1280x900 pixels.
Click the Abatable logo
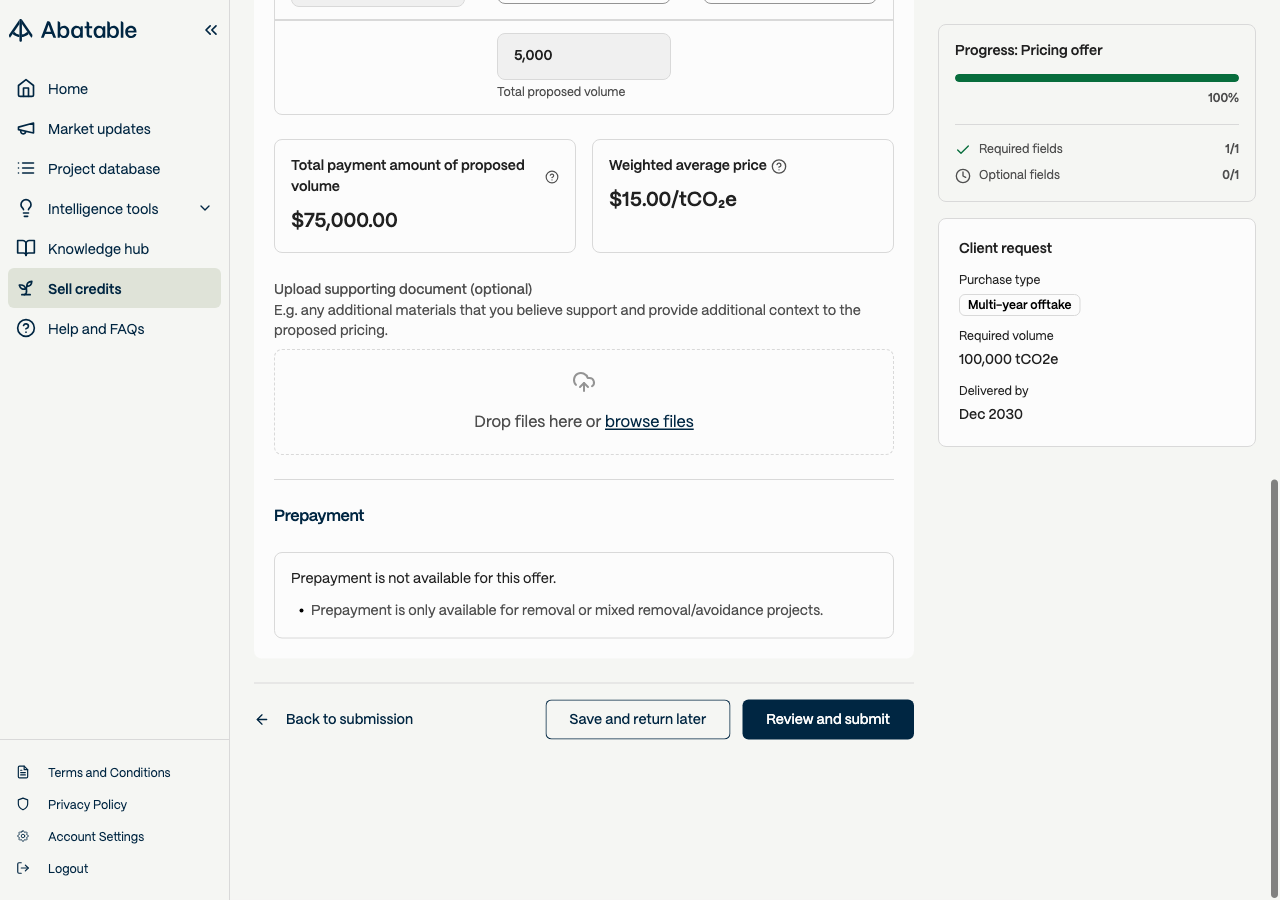[73, 30]
